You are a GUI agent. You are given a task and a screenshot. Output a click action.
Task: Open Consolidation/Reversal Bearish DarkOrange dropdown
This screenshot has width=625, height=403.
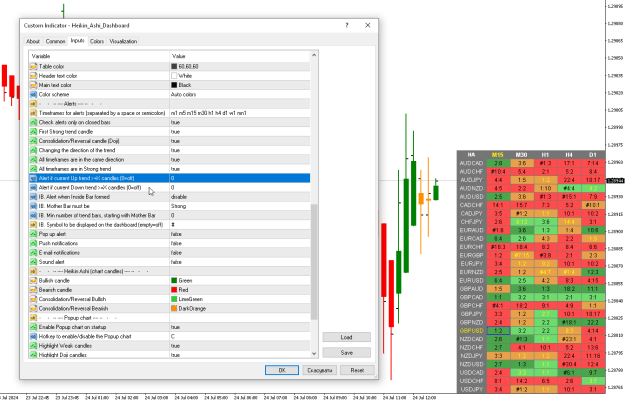[240, 309]
